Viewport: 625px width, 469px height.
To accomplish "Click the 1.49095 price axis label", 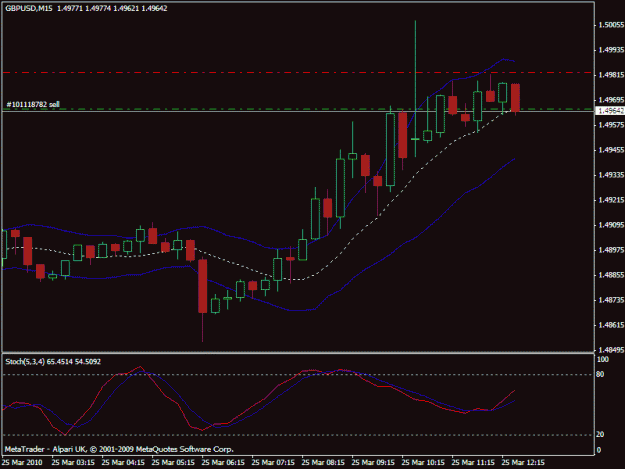I will (x=611, y=225).
